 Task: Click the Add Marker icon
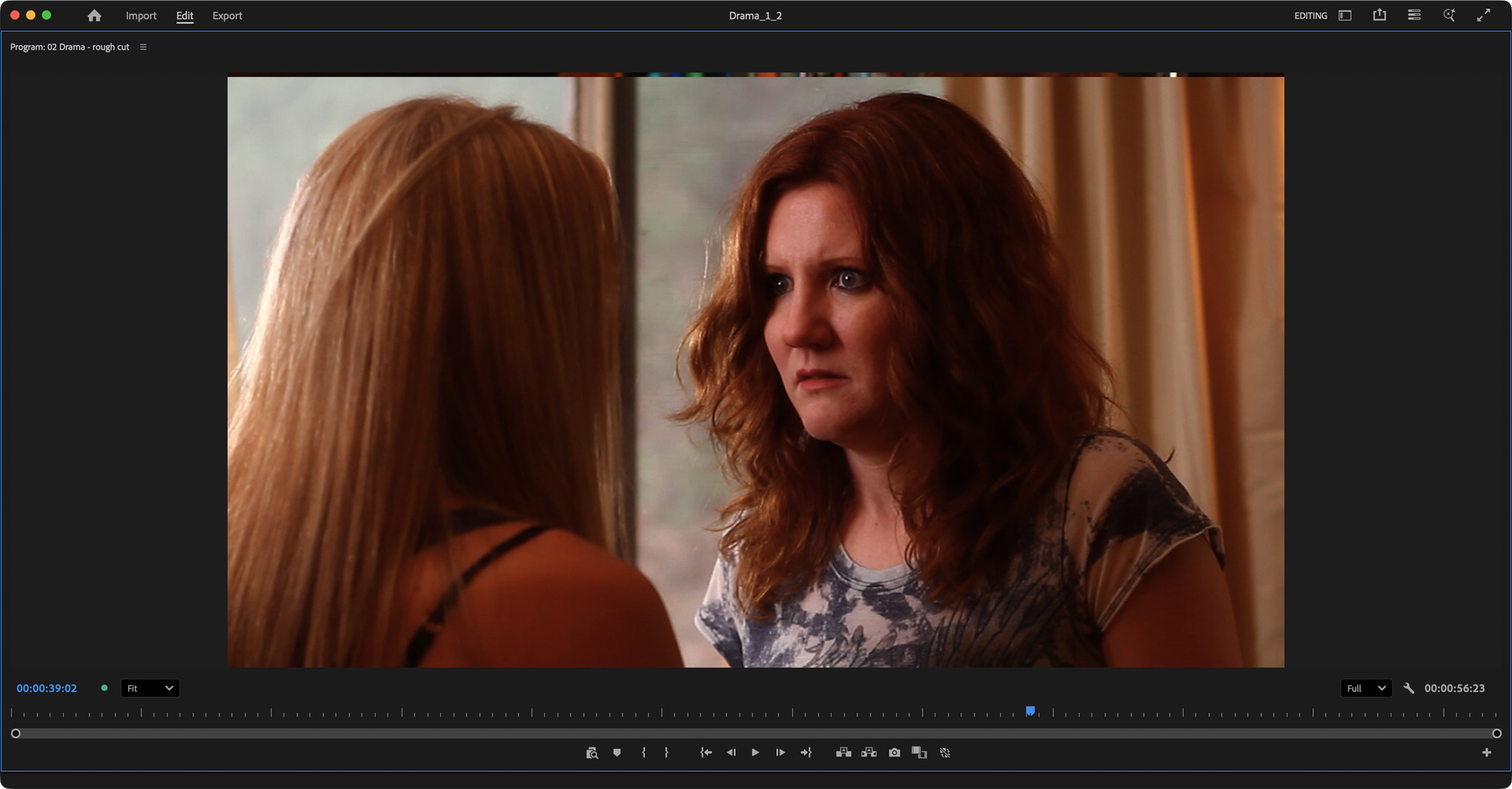pyautogui.click(x=617, y=753)
